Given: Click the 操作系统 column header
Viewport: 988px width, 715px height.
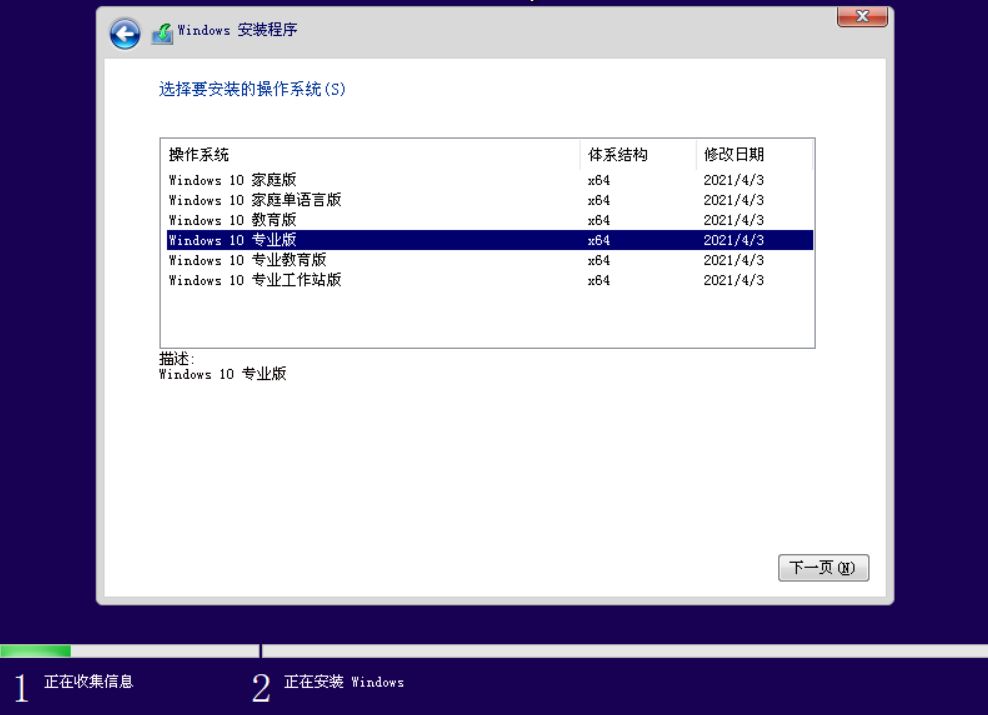Looking at the screenshot, I should point(370,154).
